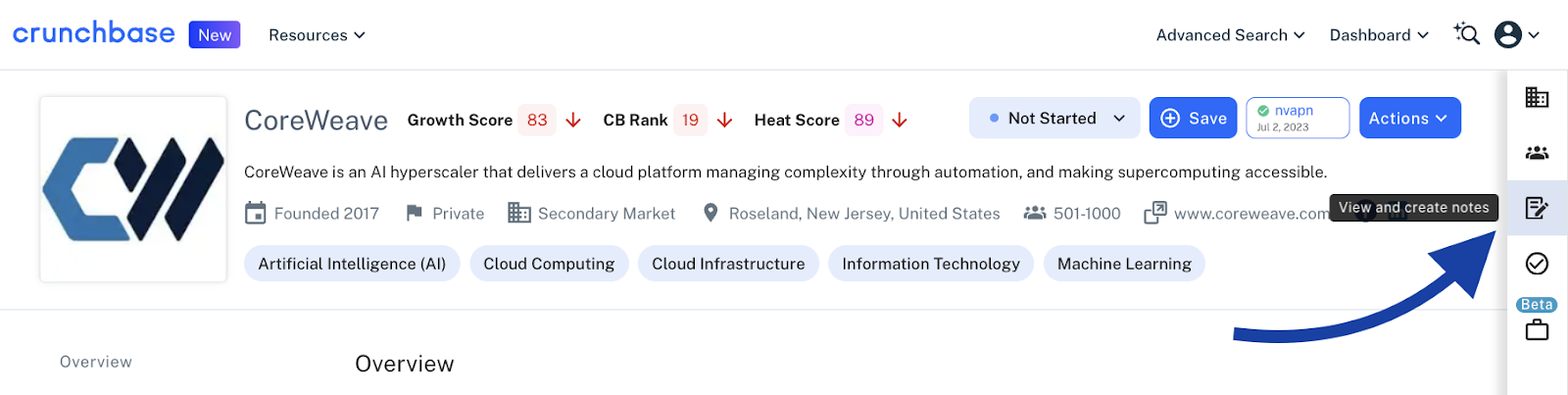Click the nvapn Jul 2, 2023 badge

pos(1298,119)
